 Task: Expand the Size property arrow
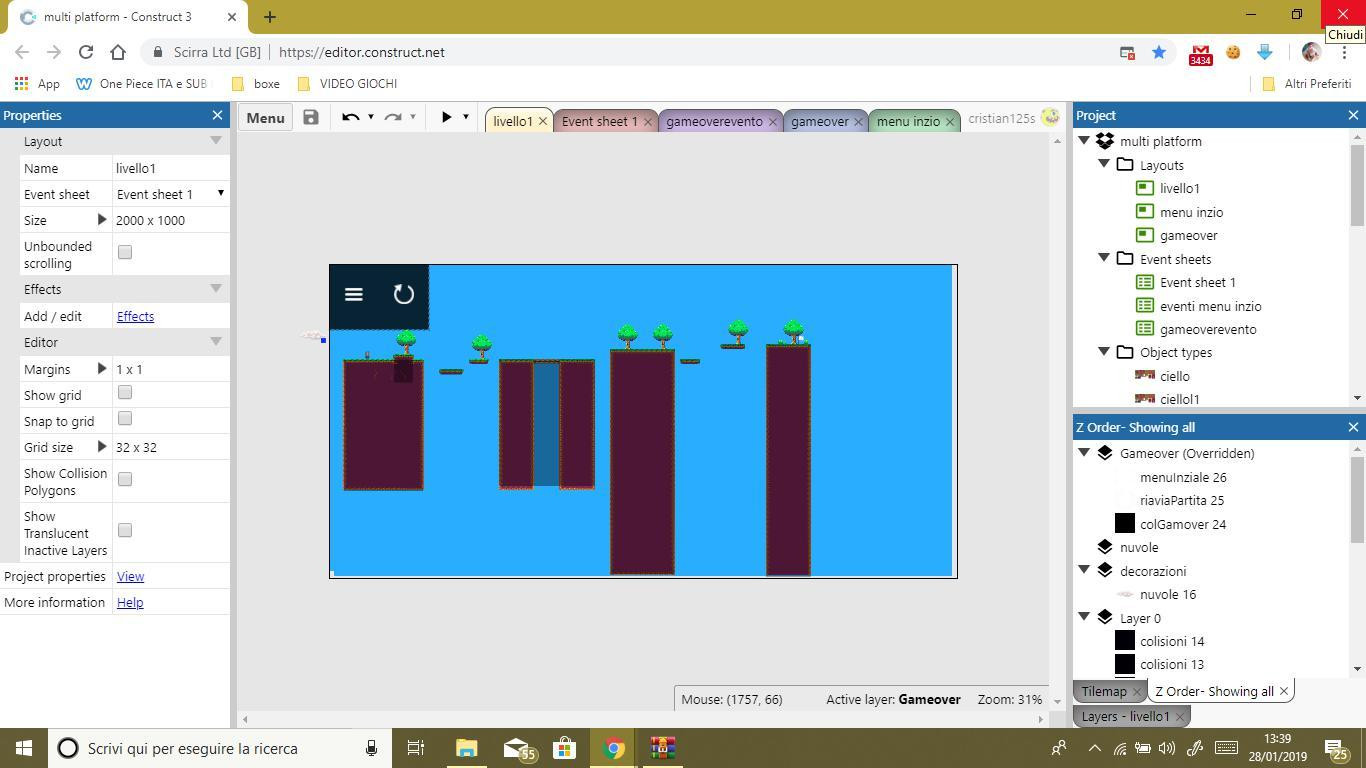click(x=101, y=220)
